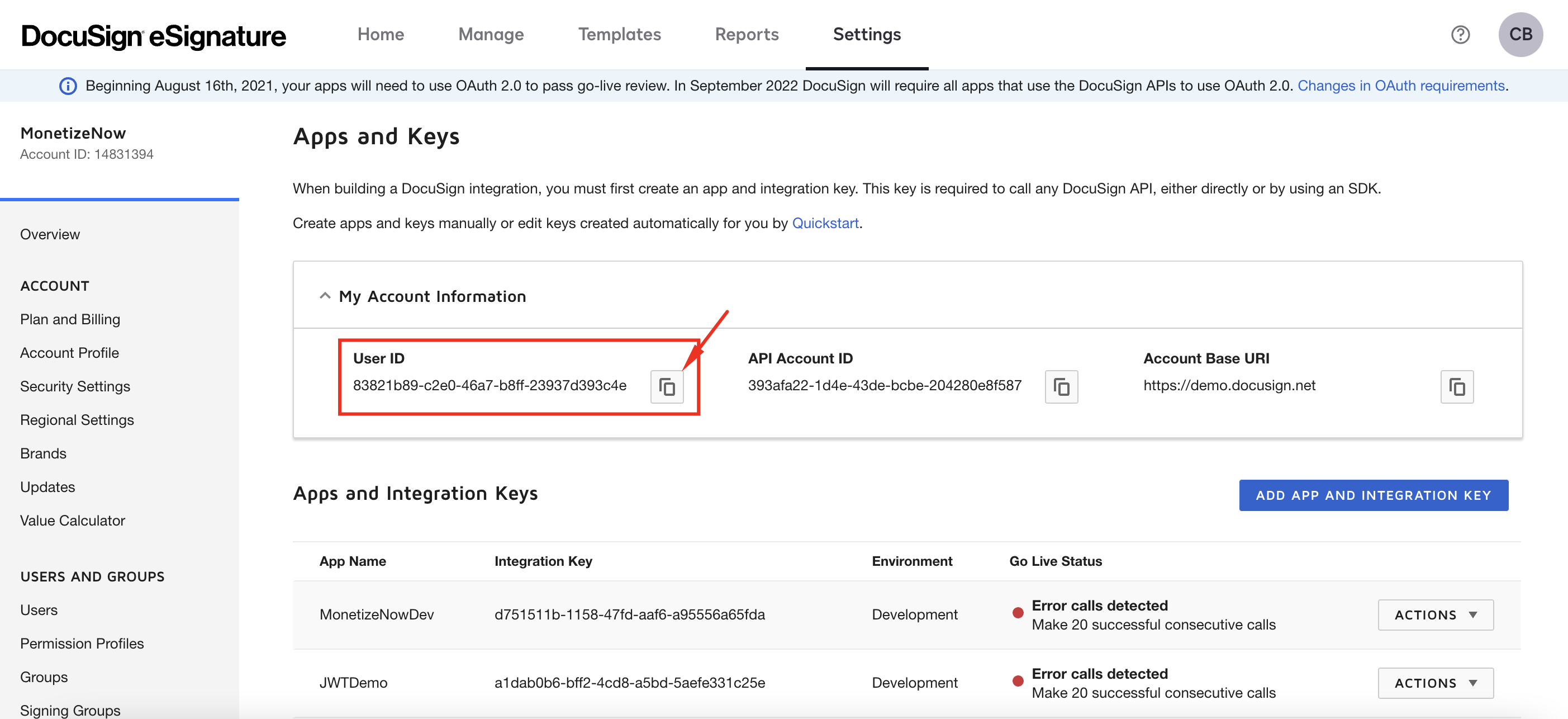Open the Reports tab
The image size is (1568, 719).
coord(746,35)
